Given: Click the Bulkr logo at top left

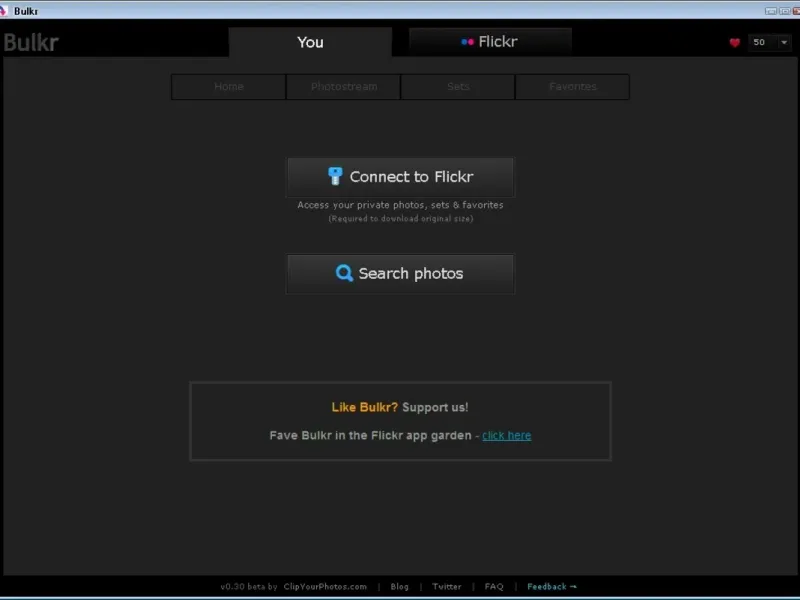Looking at the screenshot, I should tap(31, 42).
